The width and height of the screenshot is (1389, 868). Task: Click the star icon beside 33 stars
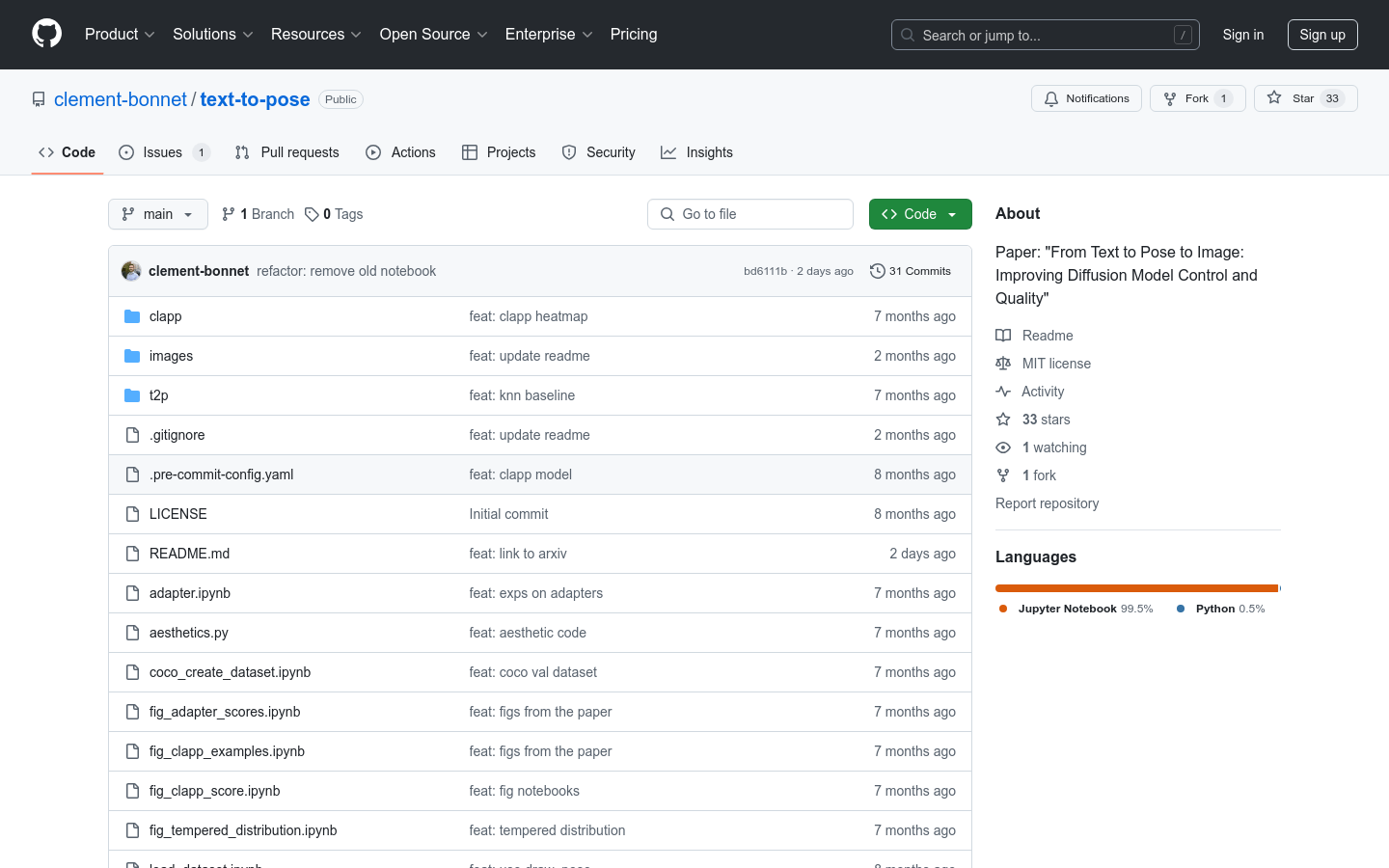[1003, 420]
